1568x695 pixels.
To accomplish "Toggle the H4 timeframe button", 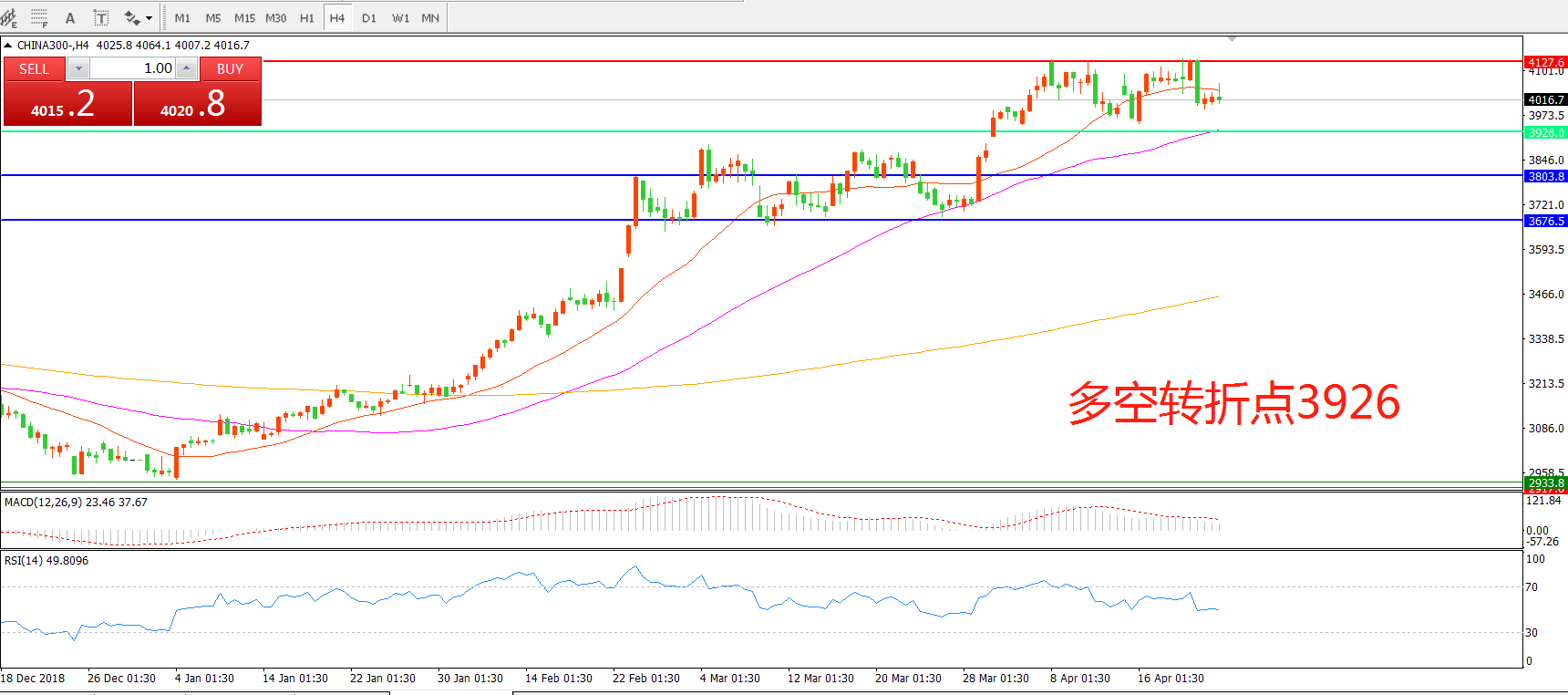I will 337,17.
